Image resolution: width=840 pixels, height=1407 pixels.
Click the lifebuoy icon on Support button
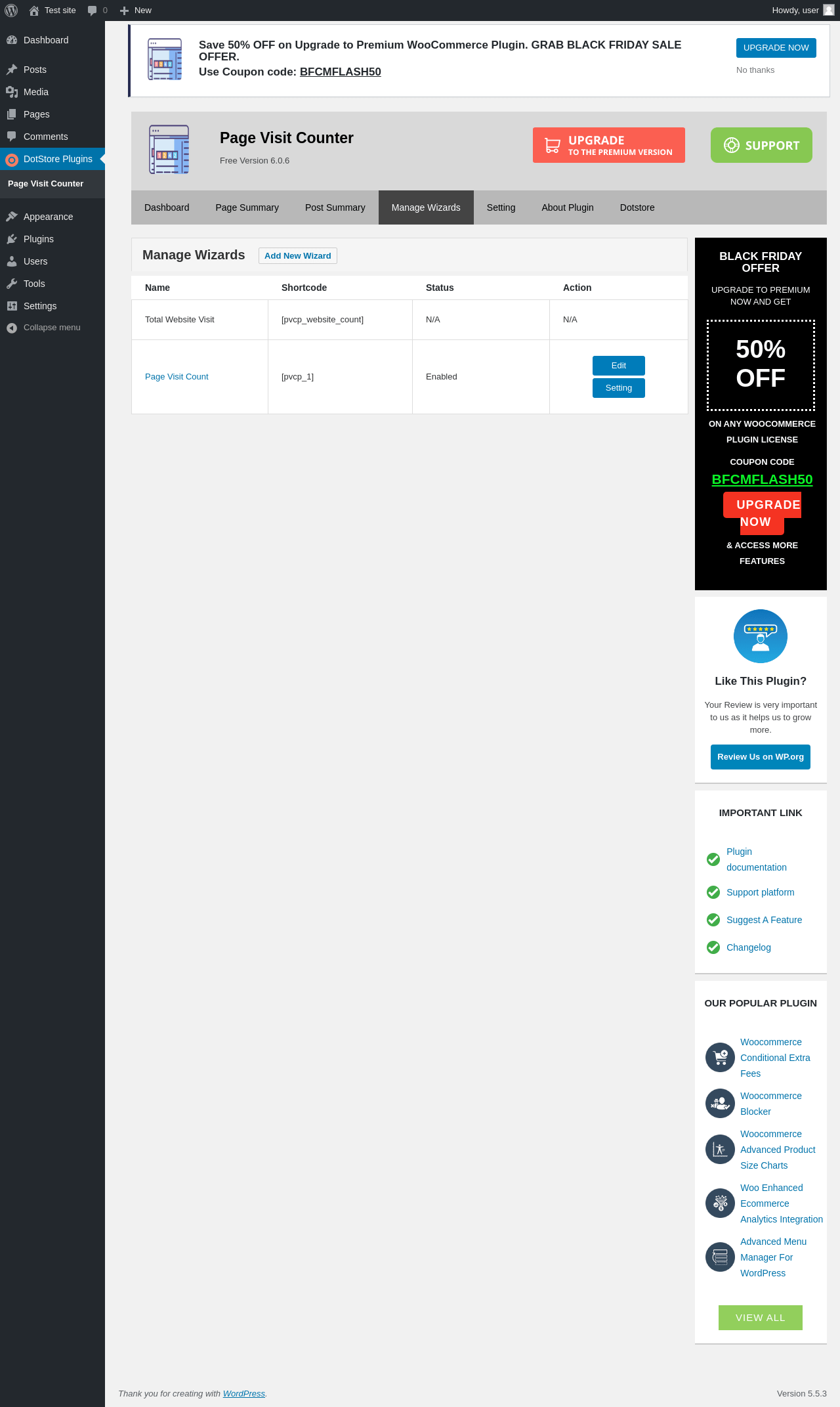pyautogui.click(x=732, y=145)
